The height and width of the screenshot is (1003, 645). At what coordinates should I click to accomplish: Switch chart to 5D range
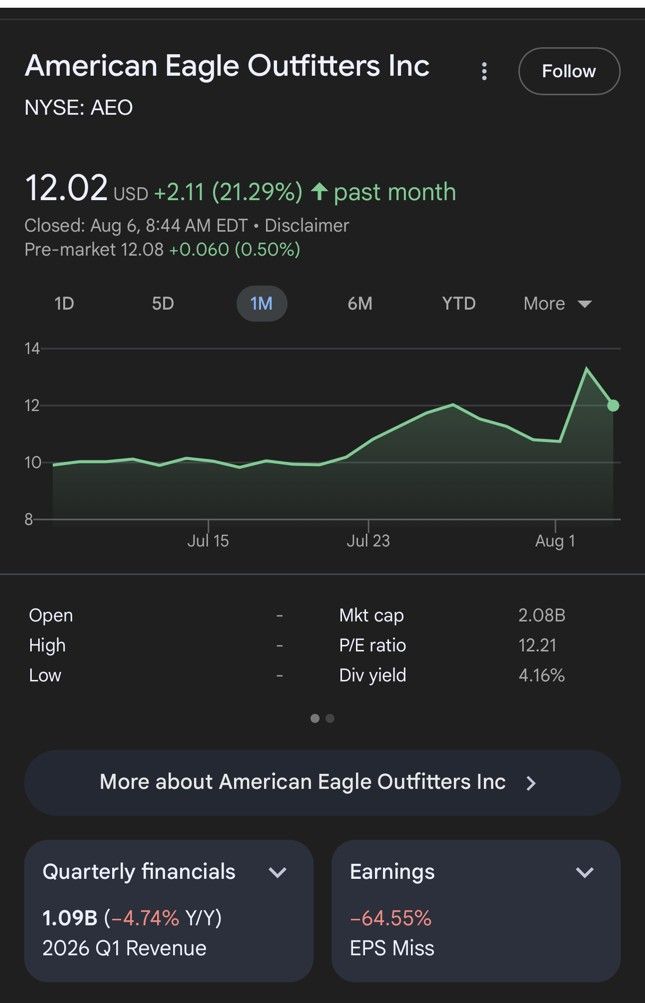click(x=163, y=303)
